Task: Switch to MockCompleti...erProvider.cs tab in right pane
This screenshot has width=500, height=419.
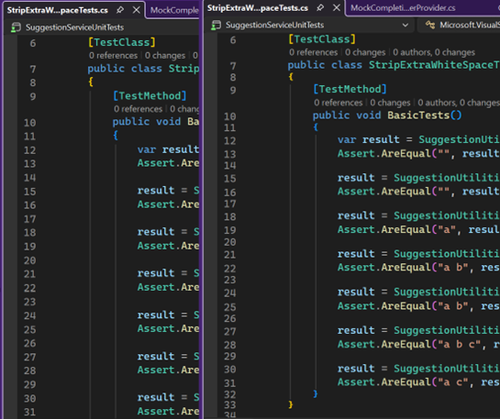Action: (x=403, y=8)
